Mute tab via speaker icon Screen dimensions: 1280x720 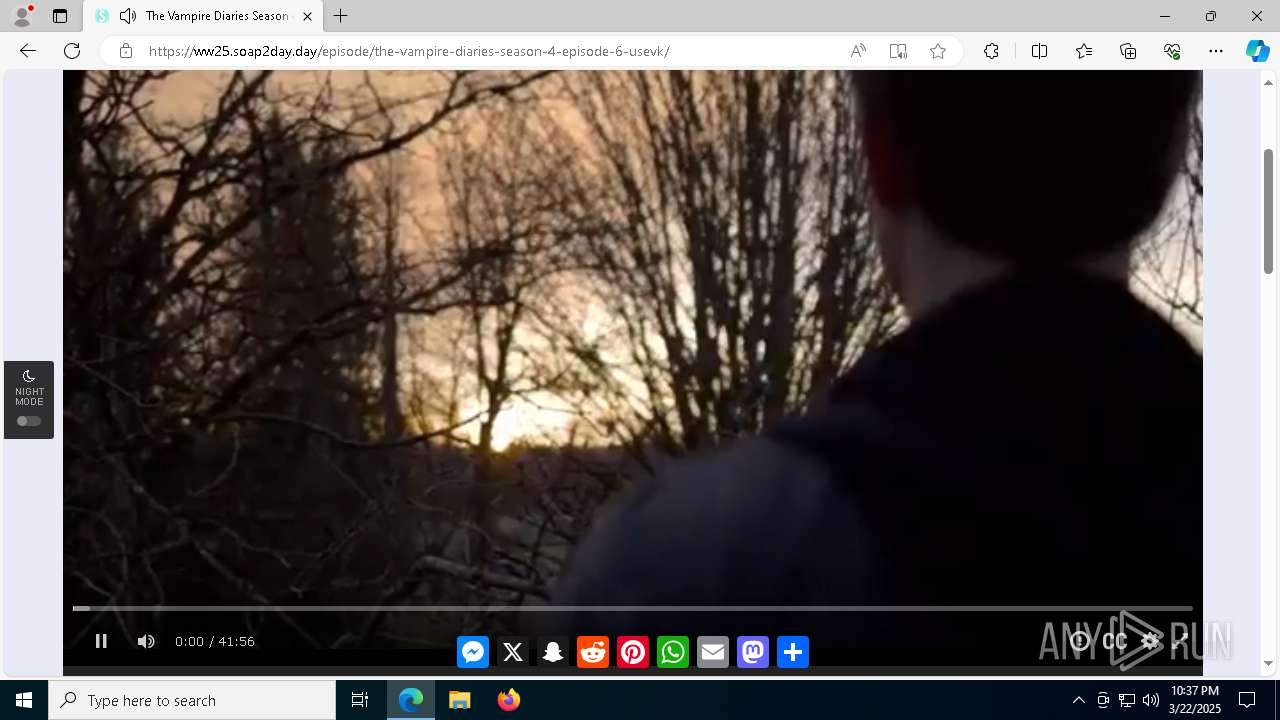coord(127,16)
